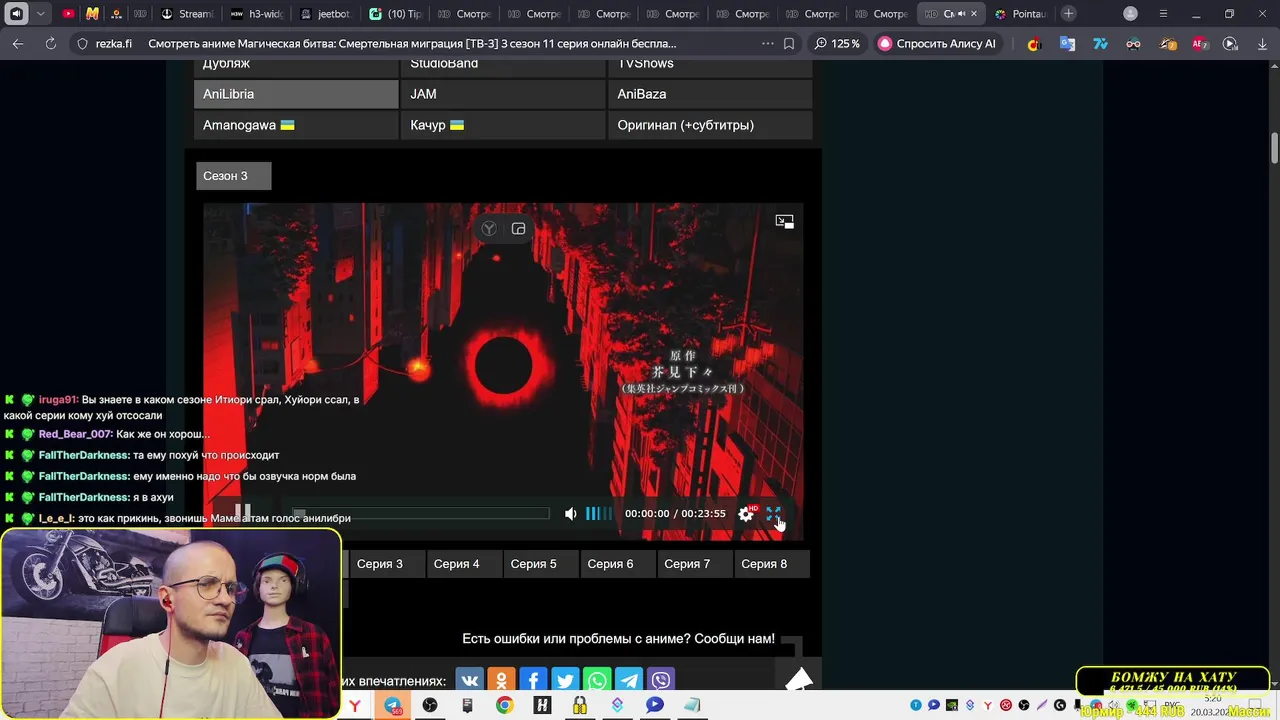Click chat username iruga91
This screenshot has width=1280, height=720.
(58, 399)
